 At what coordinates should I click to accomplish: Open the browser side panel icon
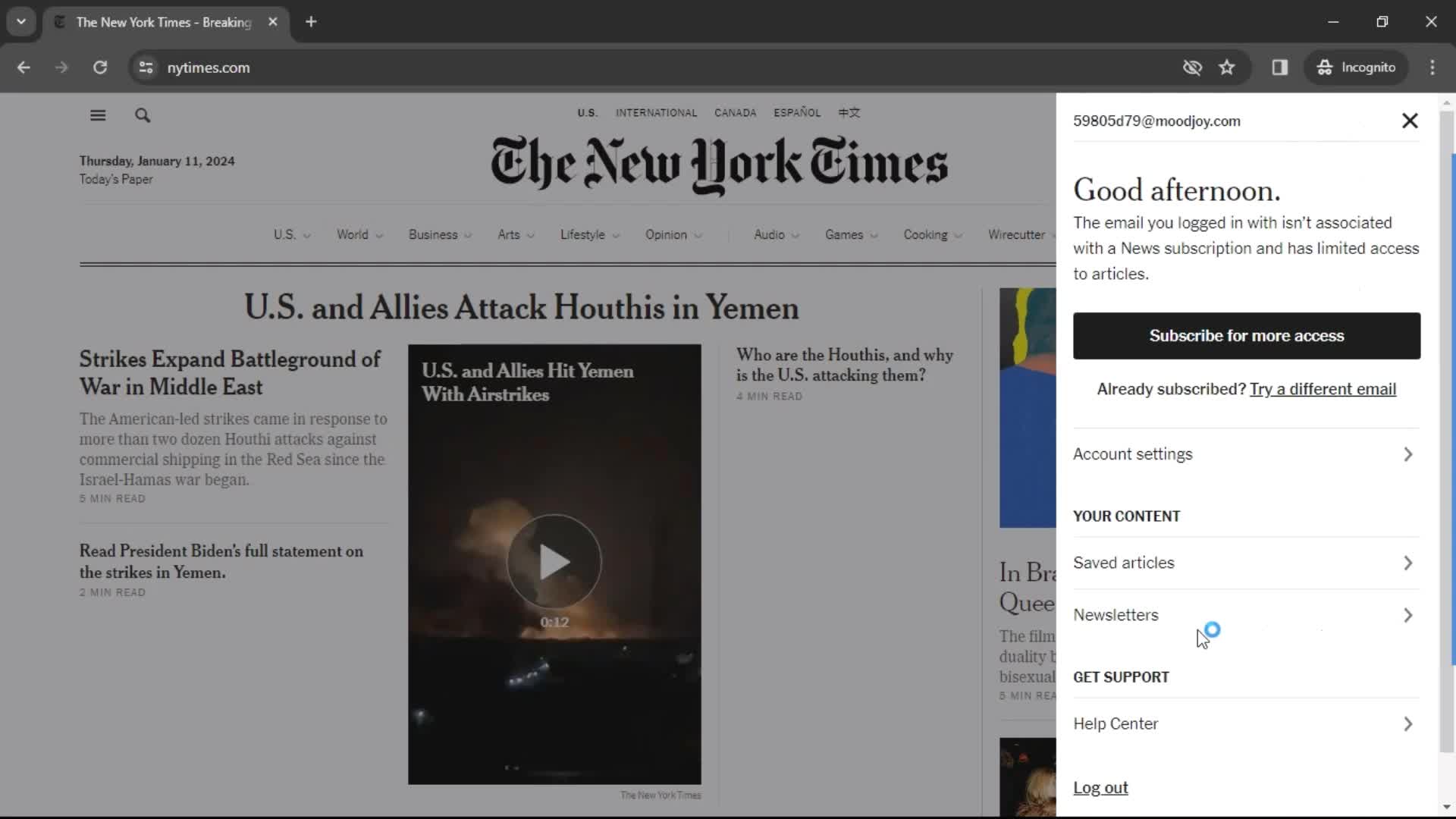click(1280, 67)
